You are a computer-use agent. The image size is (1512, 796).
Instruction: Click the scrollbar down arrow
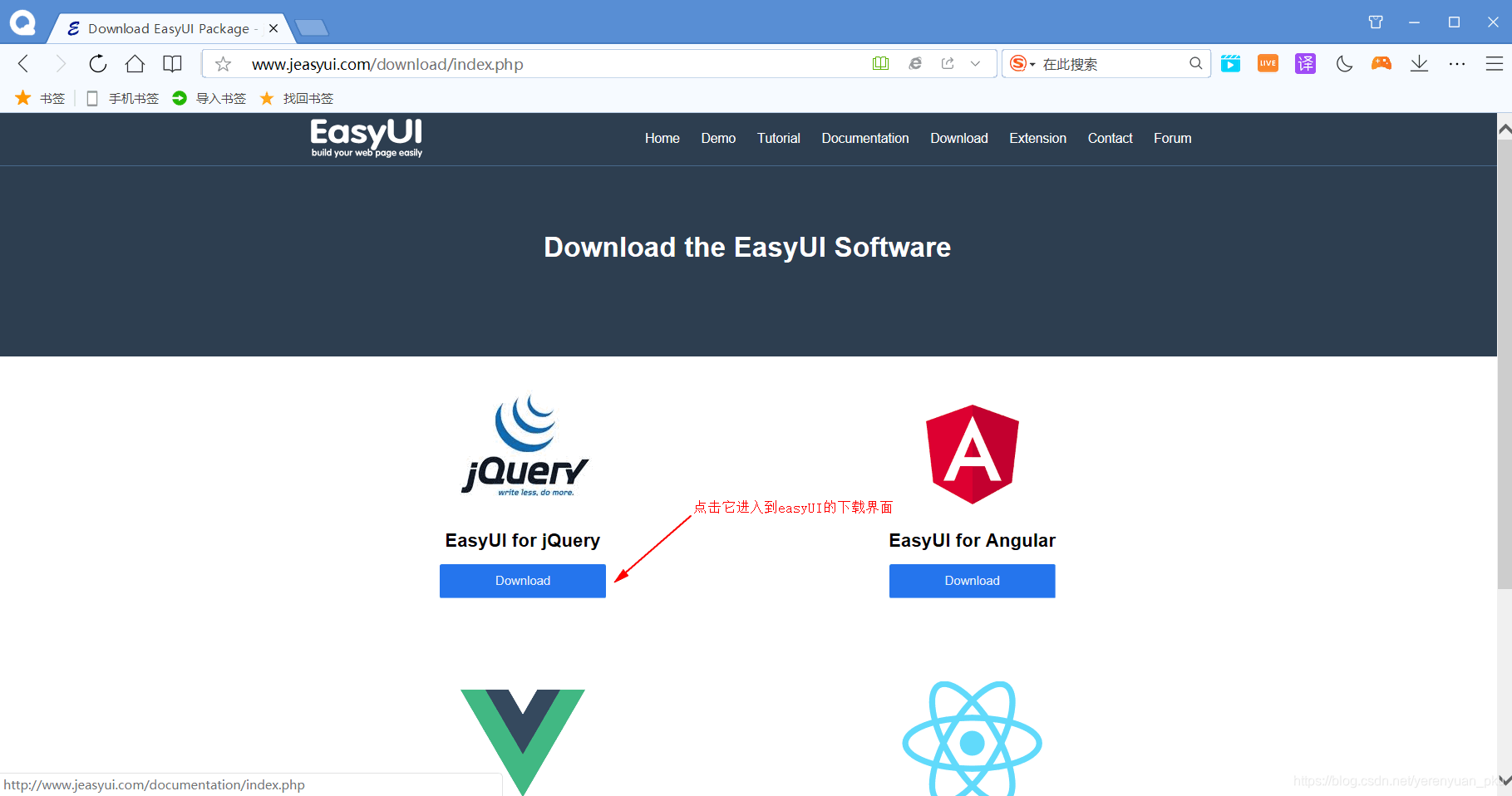click(1505, 780)
